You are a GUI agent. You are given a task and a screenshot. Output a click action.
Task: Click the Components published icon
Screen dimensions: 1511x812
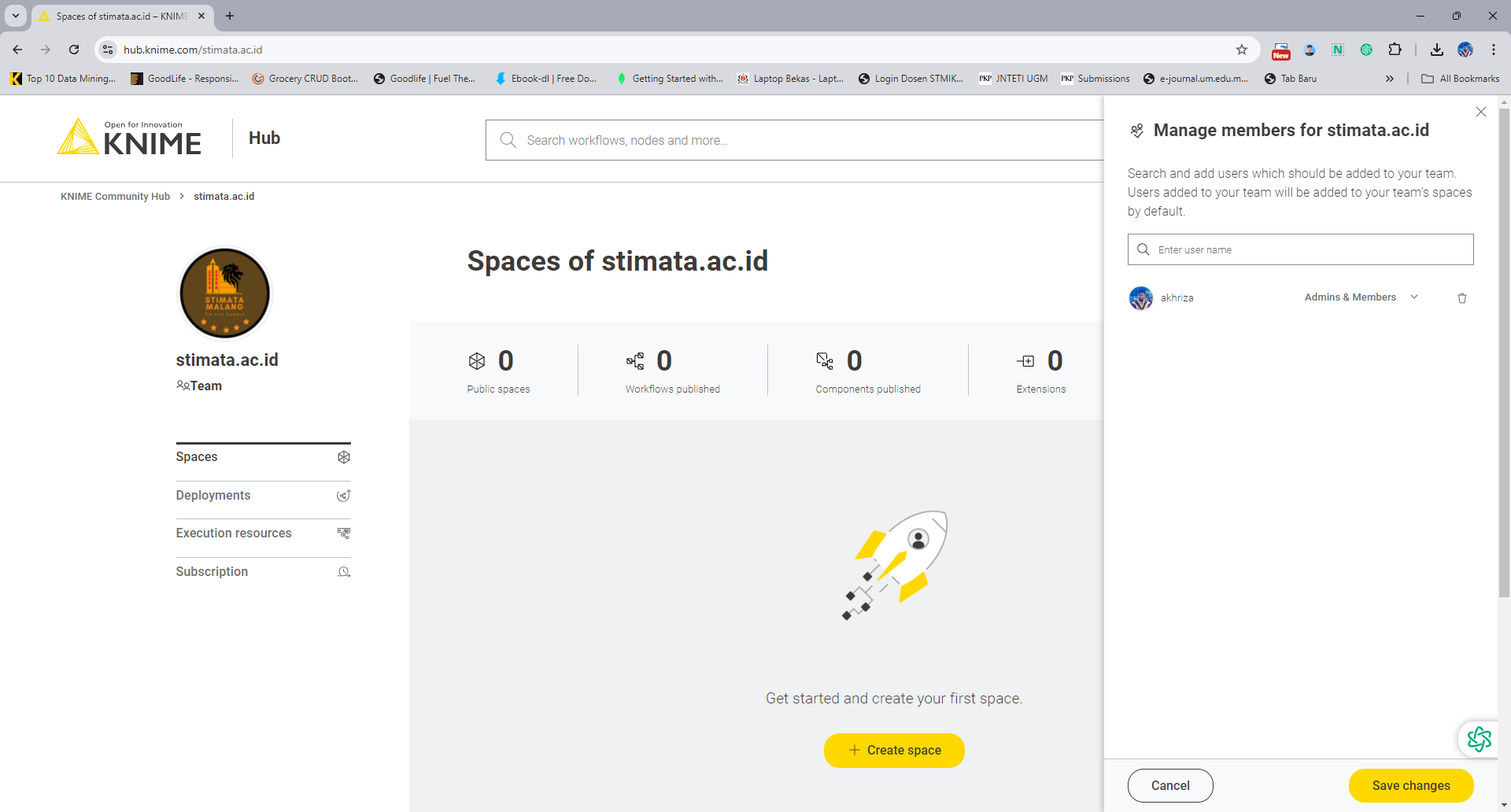pos(825,361)
